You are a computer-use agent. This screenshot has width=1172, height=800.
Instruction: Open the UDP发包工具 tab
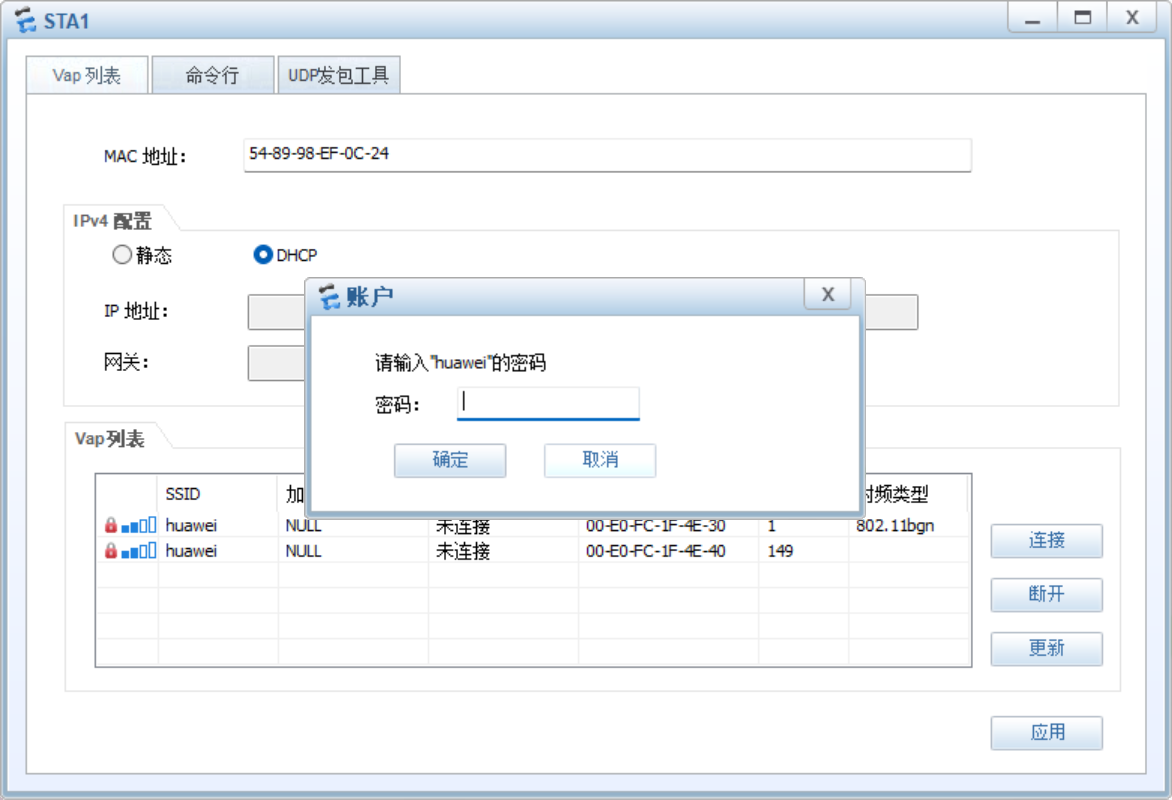[338, 76]
